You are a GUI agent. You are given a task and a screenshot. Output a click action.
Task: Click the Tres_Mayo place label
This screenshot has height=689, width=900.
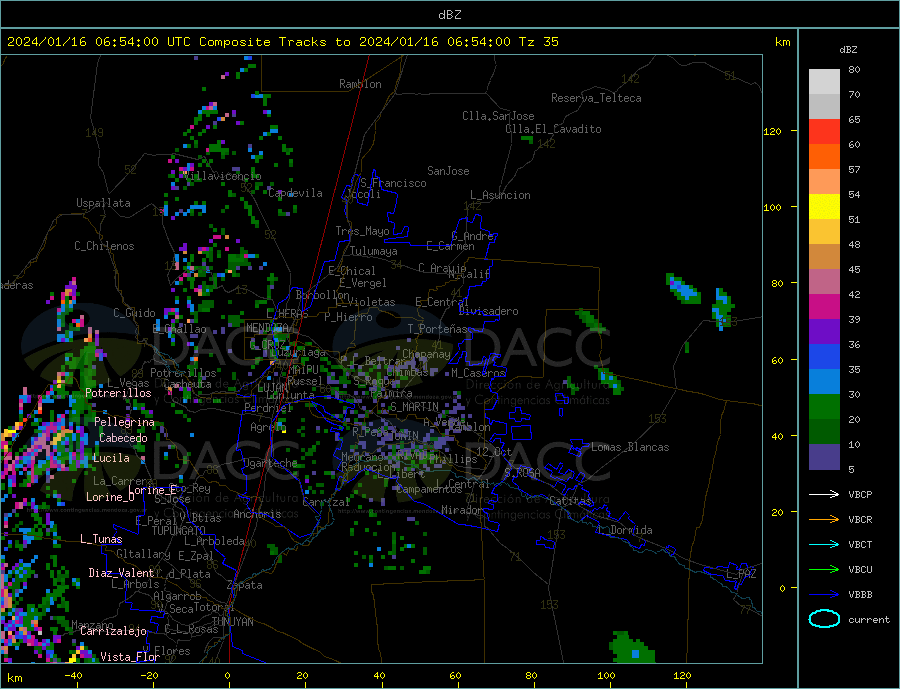pos(362,231)
